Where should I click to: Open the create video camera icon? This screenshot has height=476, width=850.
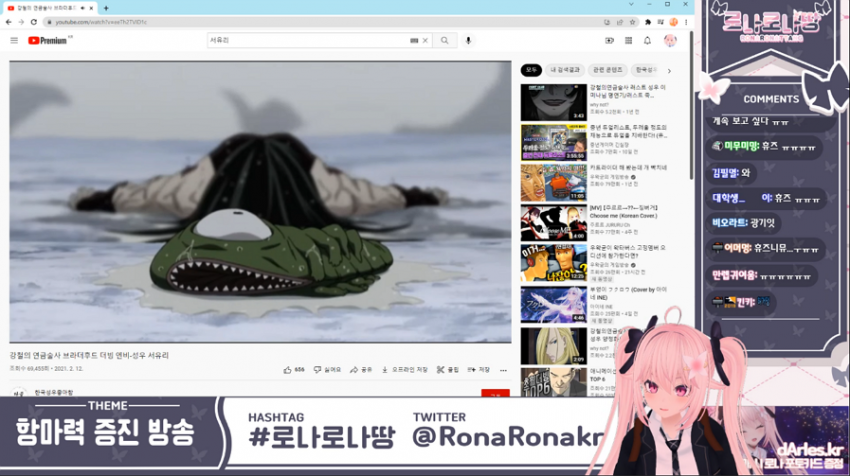coord(609,41)
